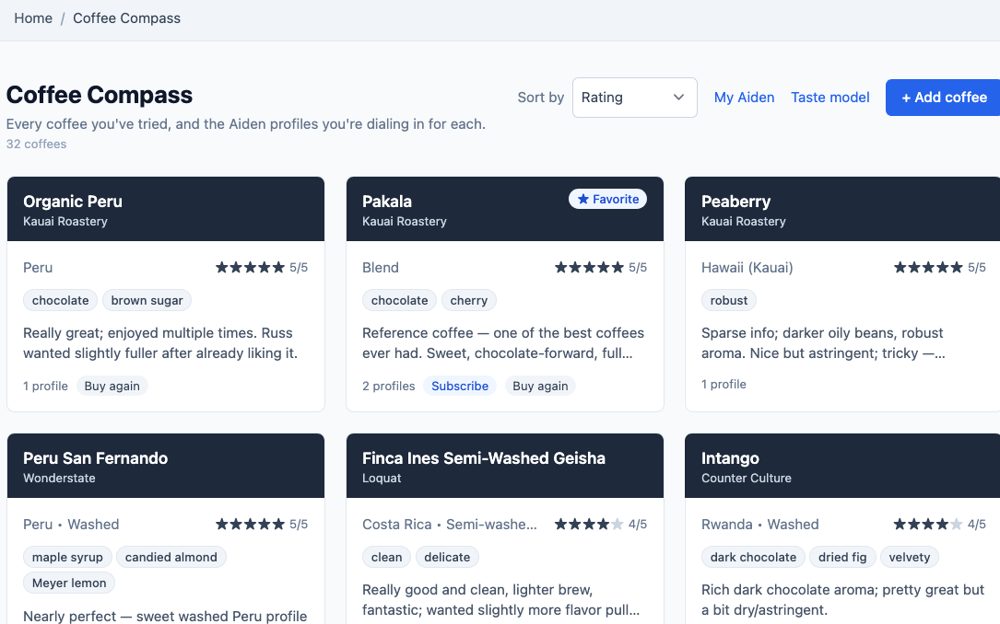Select the Meyer lemon tag
The height and width of the screenshot is (624, 1000).
click(x=69, y=583)
